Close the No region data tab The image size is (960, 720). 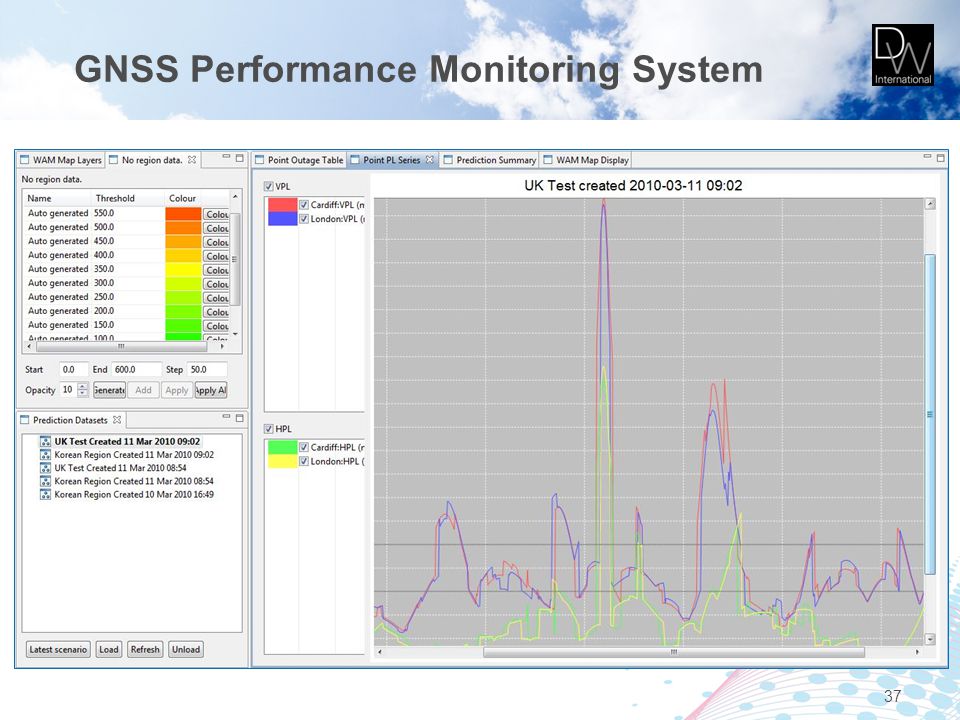click(192, 159)
